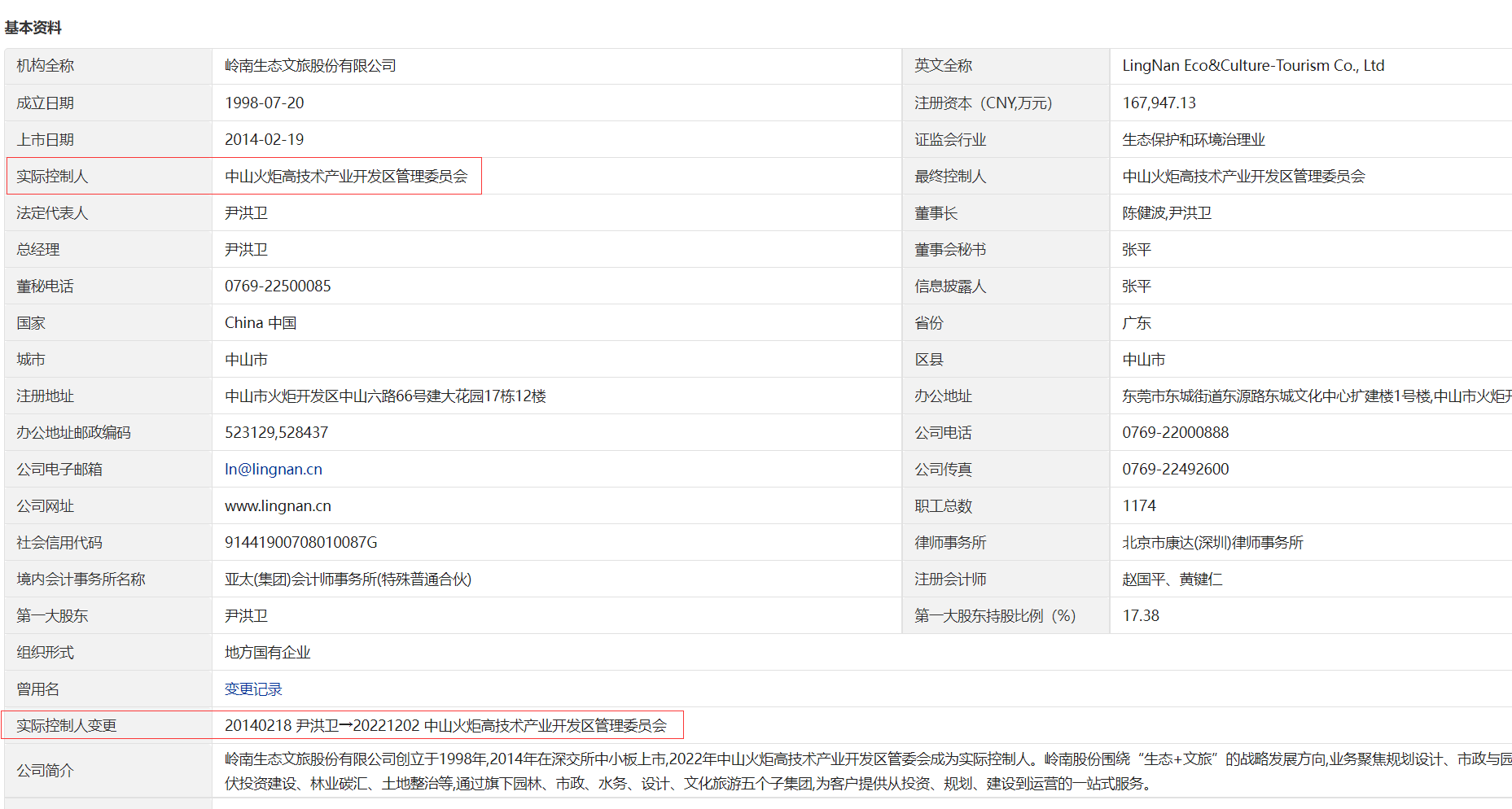Image resolution: width=1512 pixels, height=809 pixels.
Task: Click the shareholding ratio 17.38
Action: [x=1141, y=616]
